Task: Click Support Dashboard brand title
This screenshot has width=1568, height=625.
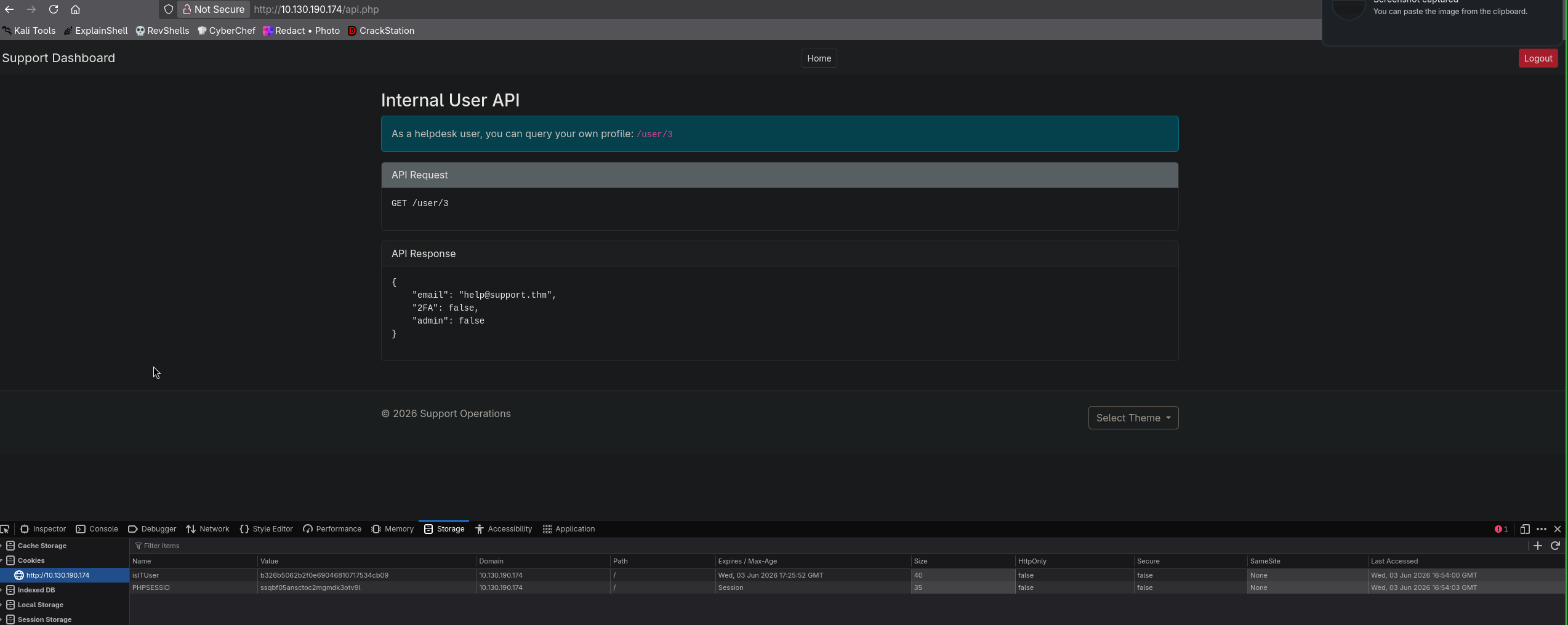Action: [58, 58]
